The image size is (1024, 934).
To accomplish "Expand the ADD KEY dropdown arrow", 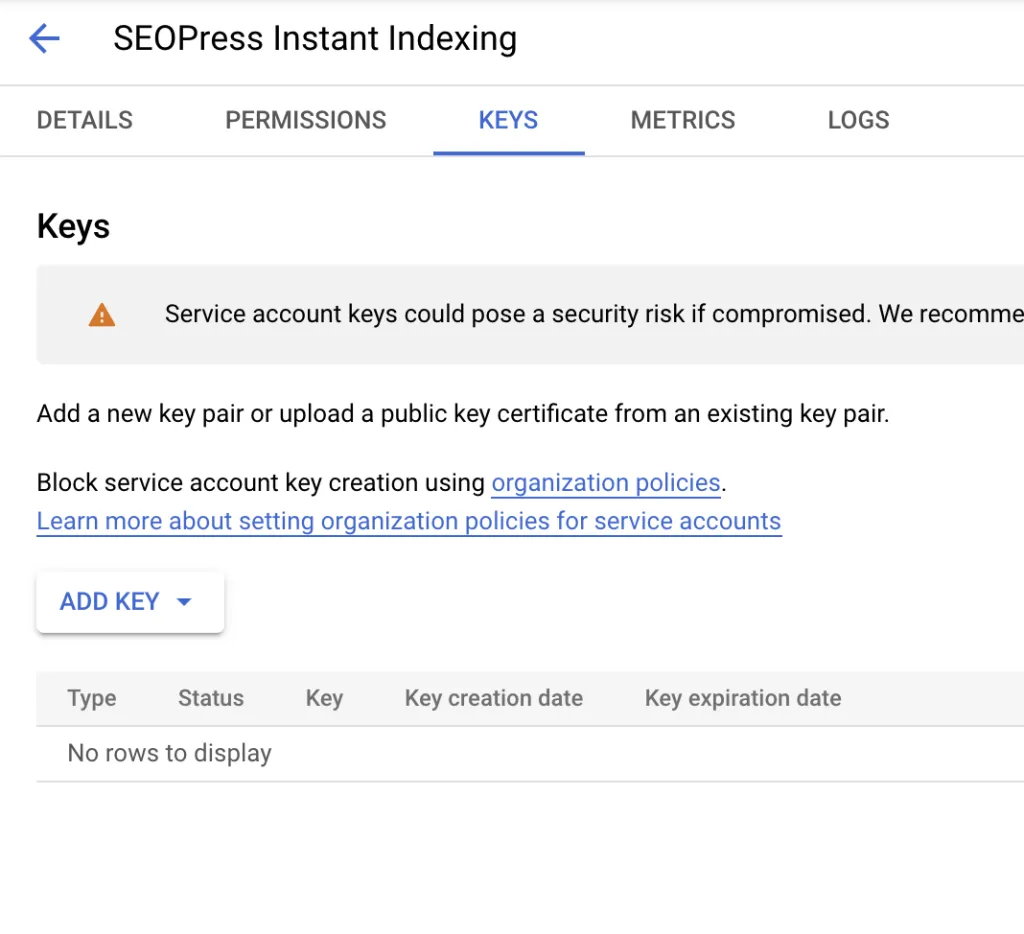I will coord(183,602).
